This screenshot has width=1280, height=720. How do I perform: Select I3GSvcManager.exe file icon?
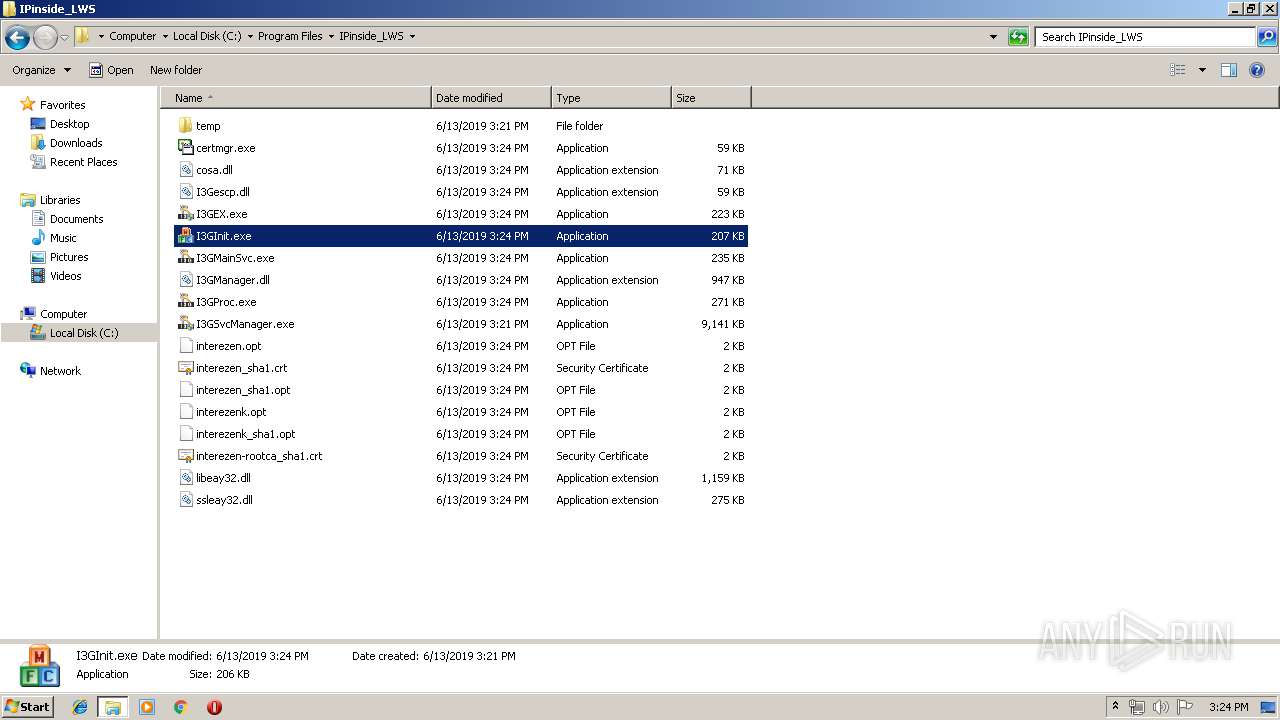coord(185,324)
